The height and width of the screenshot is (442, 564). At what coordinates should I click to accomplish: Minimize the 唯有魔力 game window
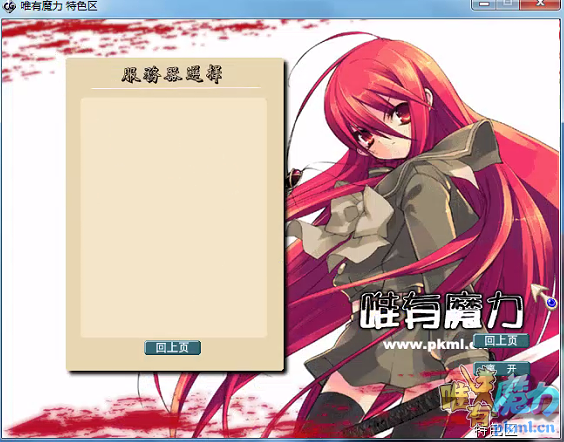484,4
